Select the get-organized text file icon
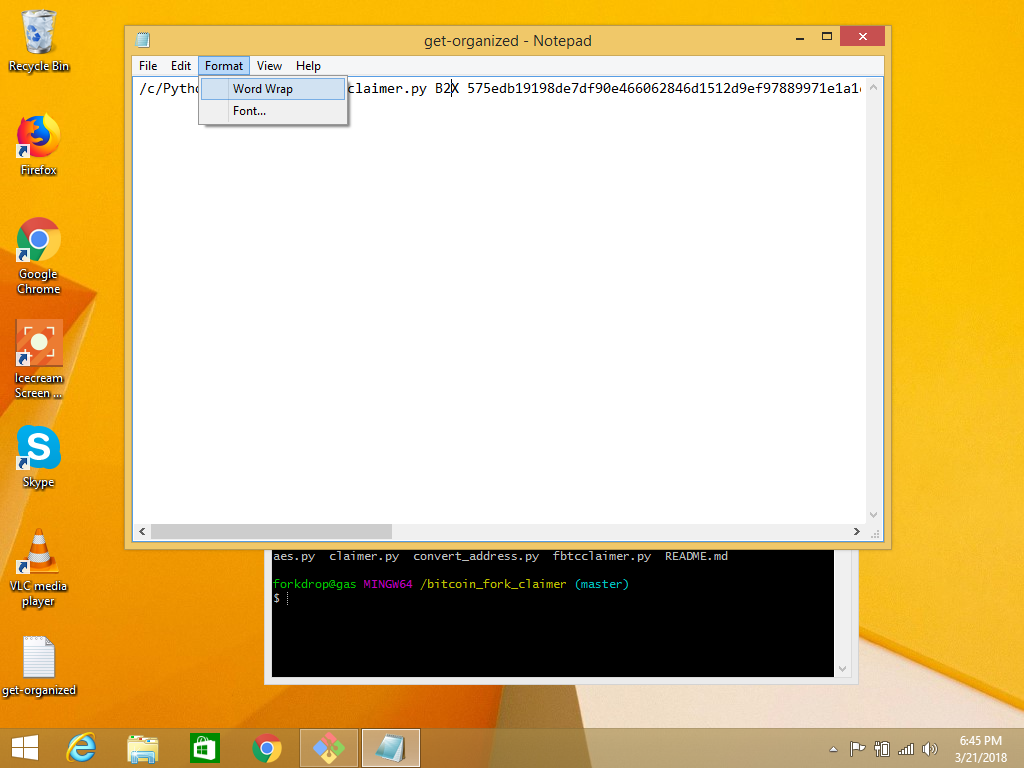 point(39,666)
